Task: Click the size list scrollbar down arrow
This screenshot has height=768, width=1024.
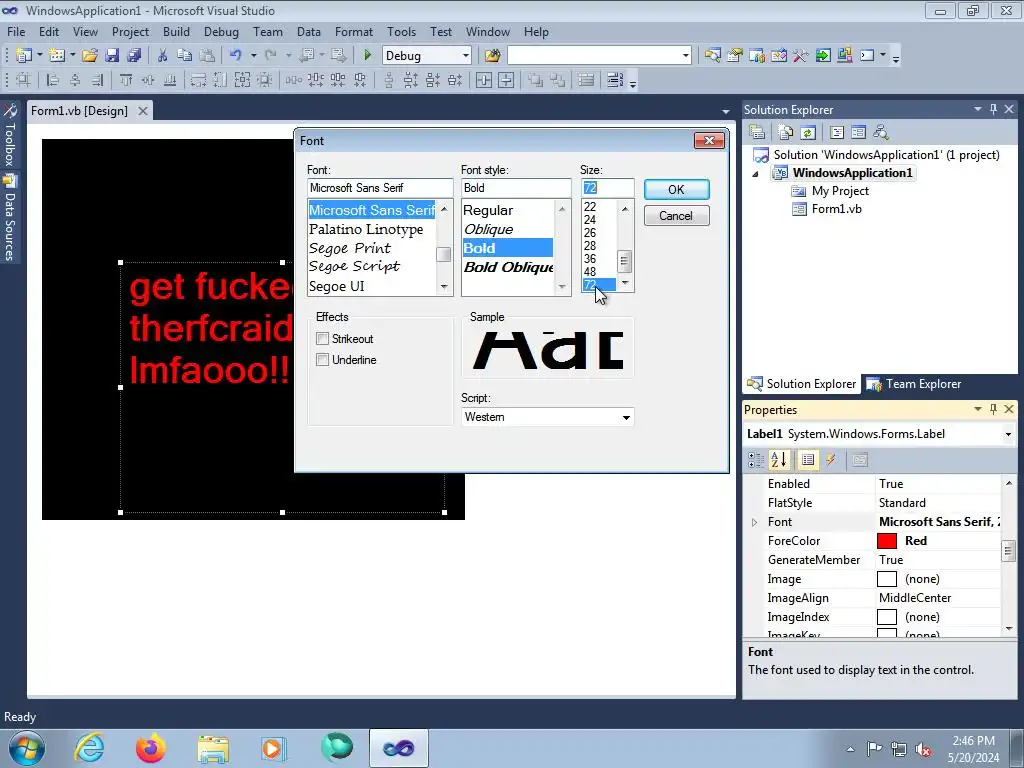Action: pos(625,283)
